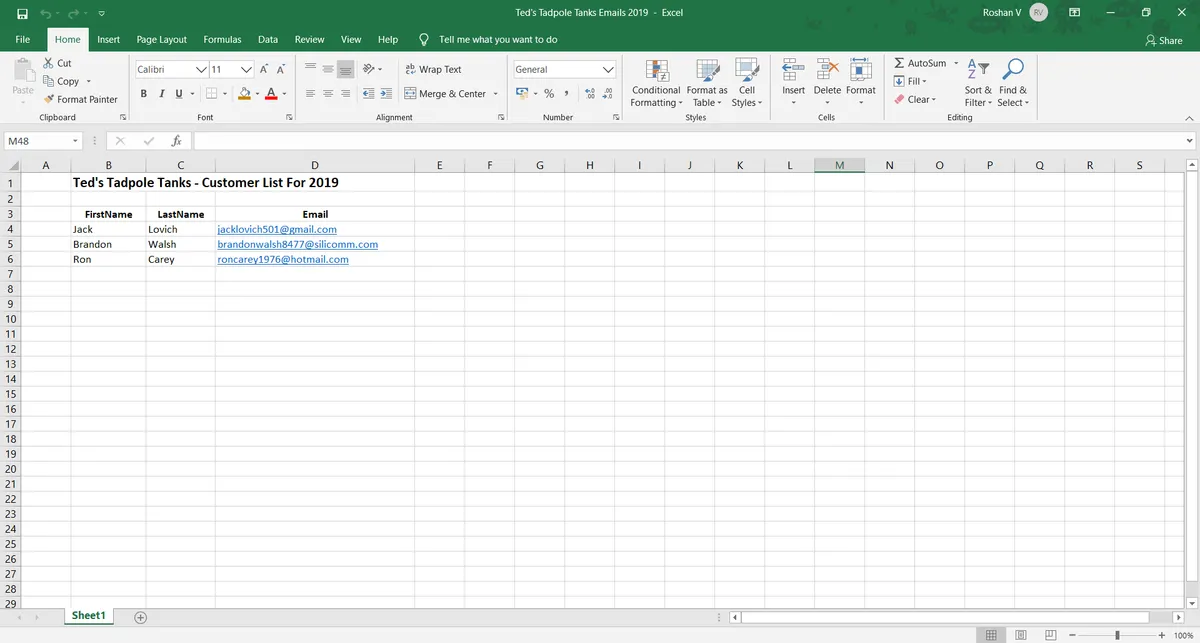Add a new sheet with plus icon
Image resolution: width=1200 pixels, height=643 pixels.
click(140, 616)
